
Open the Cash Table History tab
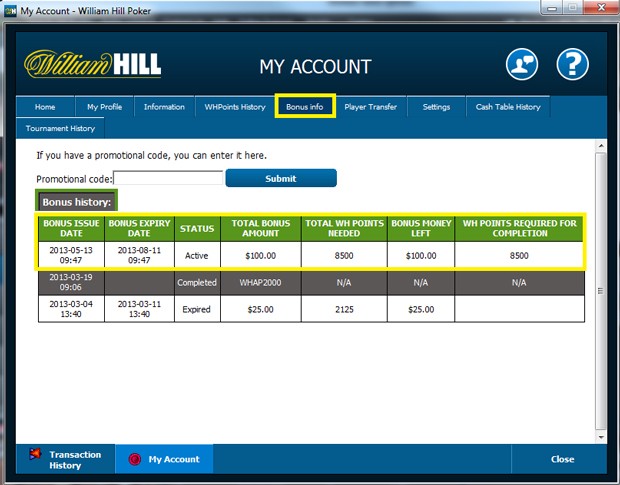click(508, 107)
